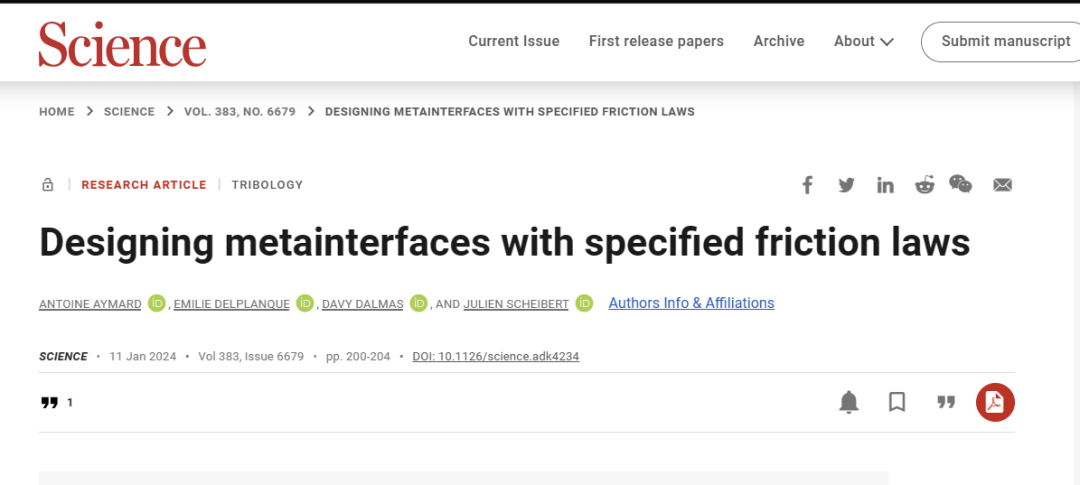
Task: Open Authors Info & Affiliations
Action: click(691, 303)
